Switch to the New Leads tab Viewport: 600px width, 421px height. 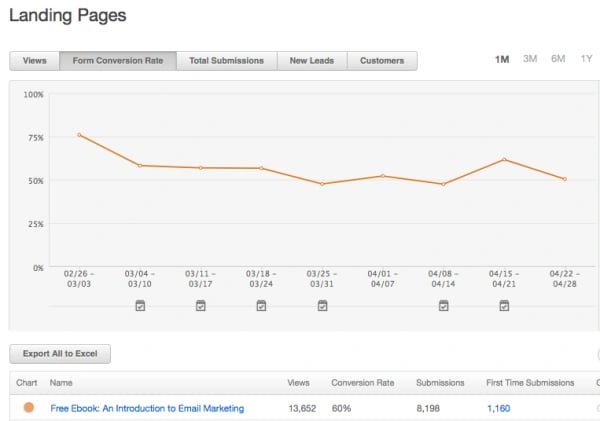click(312, 61)
